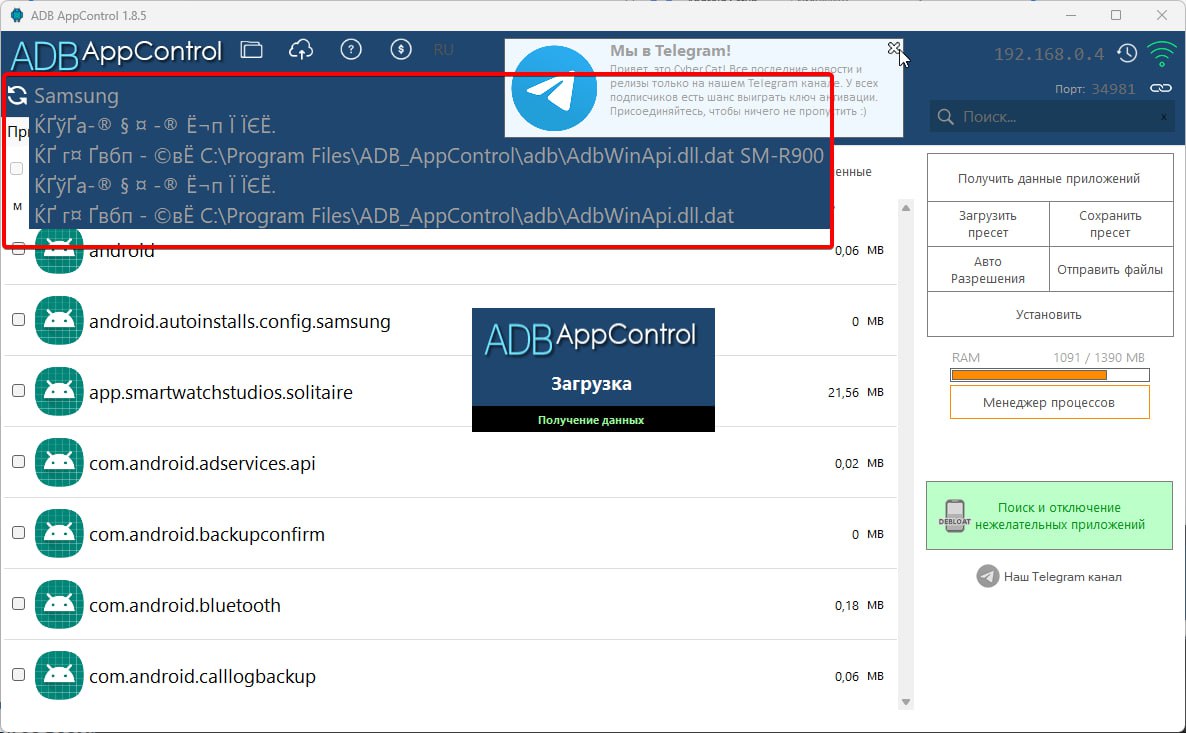Viewport: 1186px width, 733px height.
Task: Select the Samsung device entry
Action: point(76,96)
